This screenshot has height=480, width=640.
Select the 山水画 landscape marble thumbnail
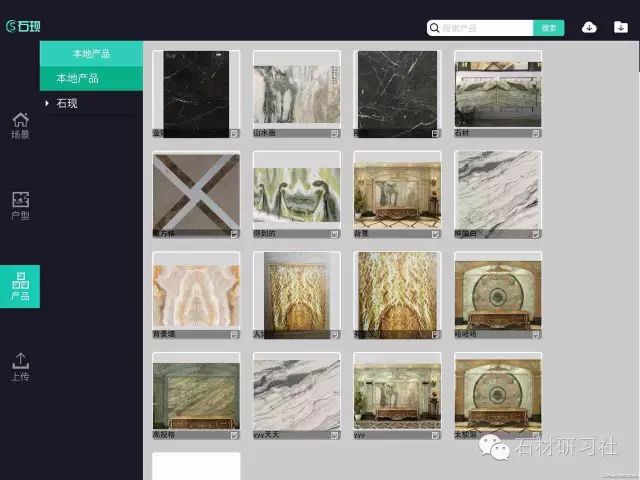[297, 94]
